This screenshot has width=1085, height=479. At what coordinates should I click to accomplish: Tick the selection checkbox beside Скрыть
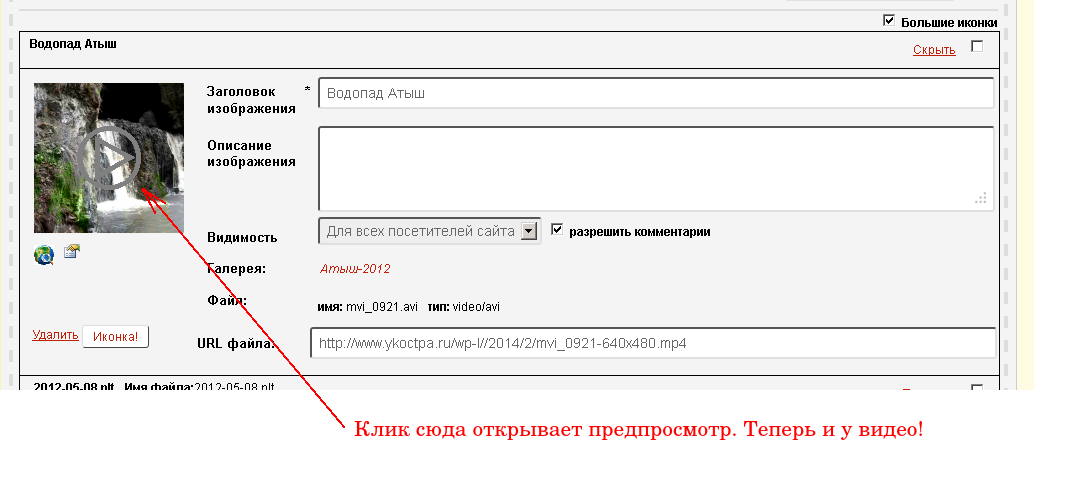point(977,46)
